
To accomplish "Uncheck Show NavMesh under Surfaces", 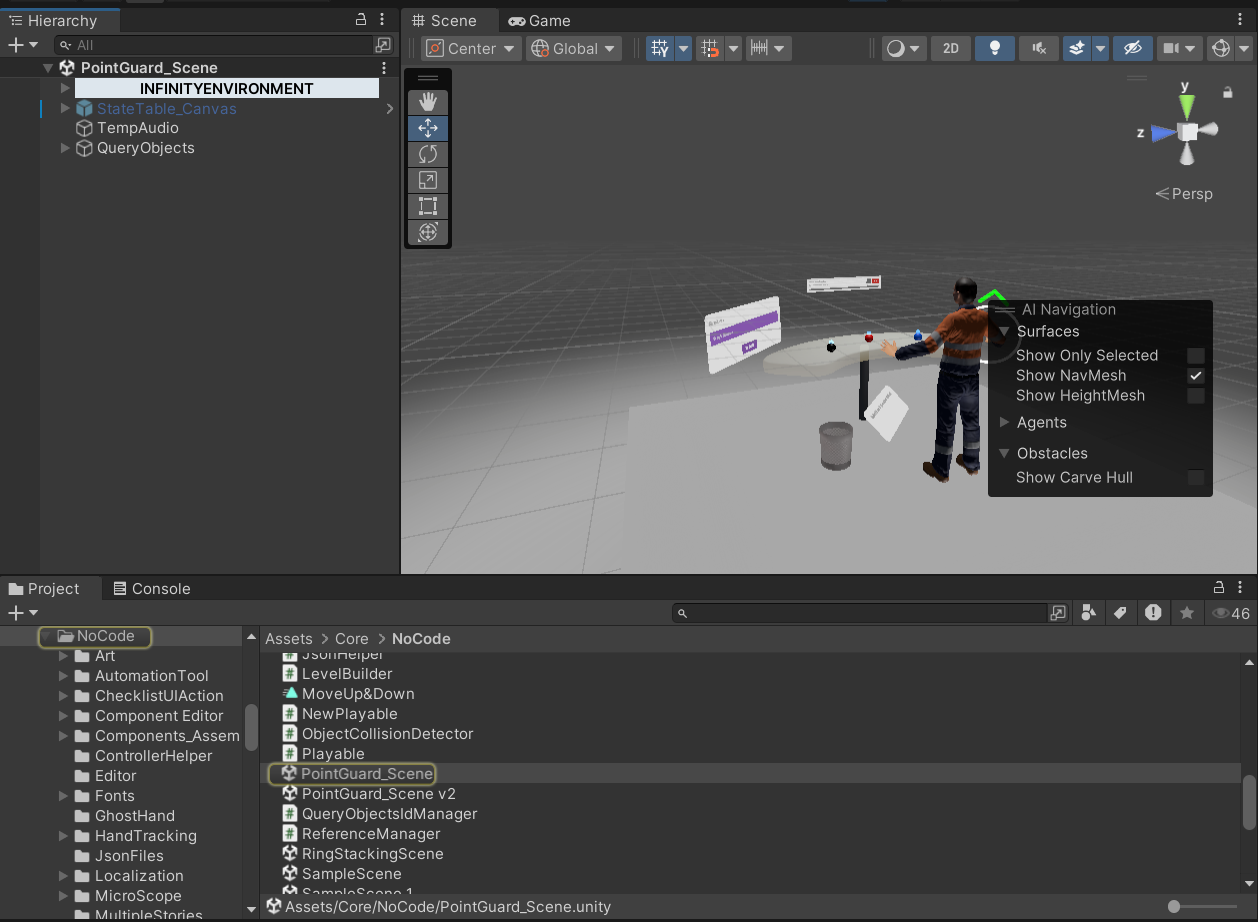I will click(1196, 375).
